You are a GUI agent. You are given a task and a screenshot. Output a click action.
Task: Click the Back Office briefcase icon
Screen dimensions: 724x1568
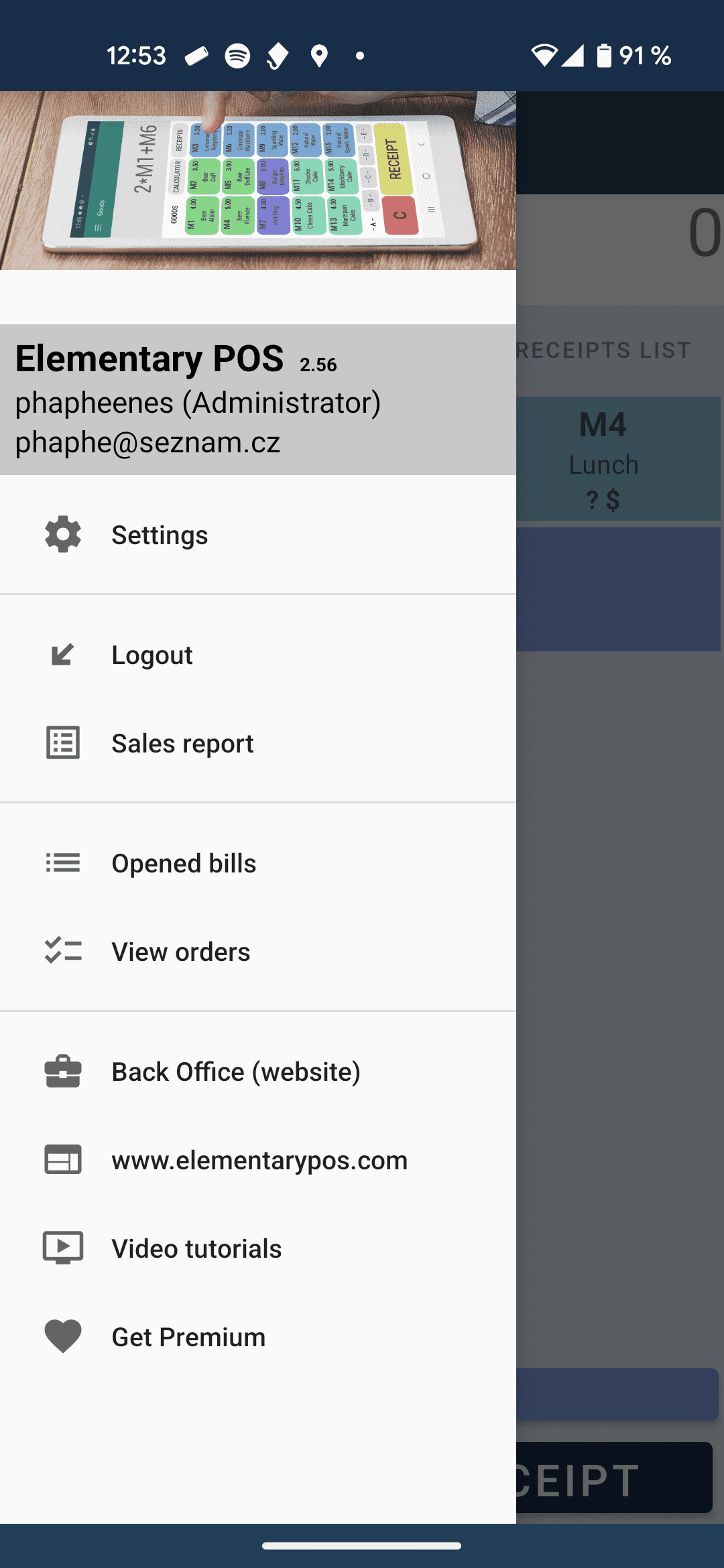click(x=62, y=1071)
